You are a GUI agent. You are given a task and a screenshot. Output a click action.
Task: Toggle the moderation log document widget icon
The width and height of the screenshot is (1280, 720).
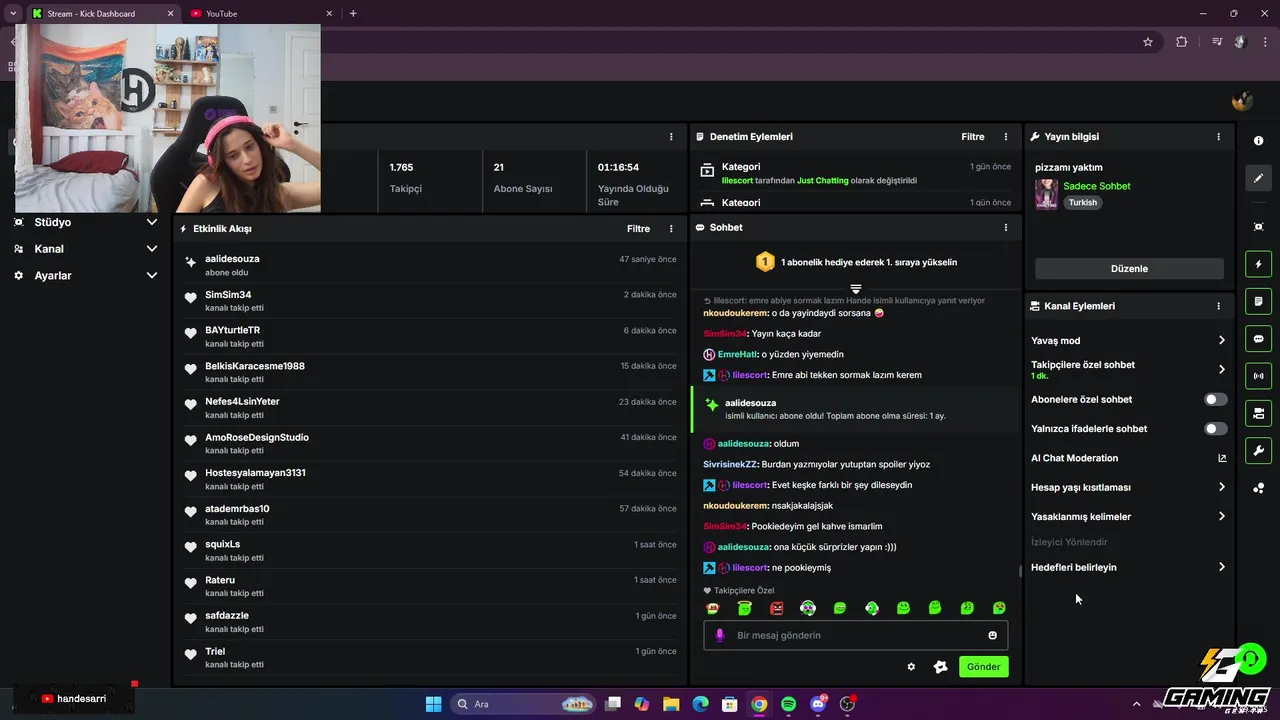tap(1258, 301)
